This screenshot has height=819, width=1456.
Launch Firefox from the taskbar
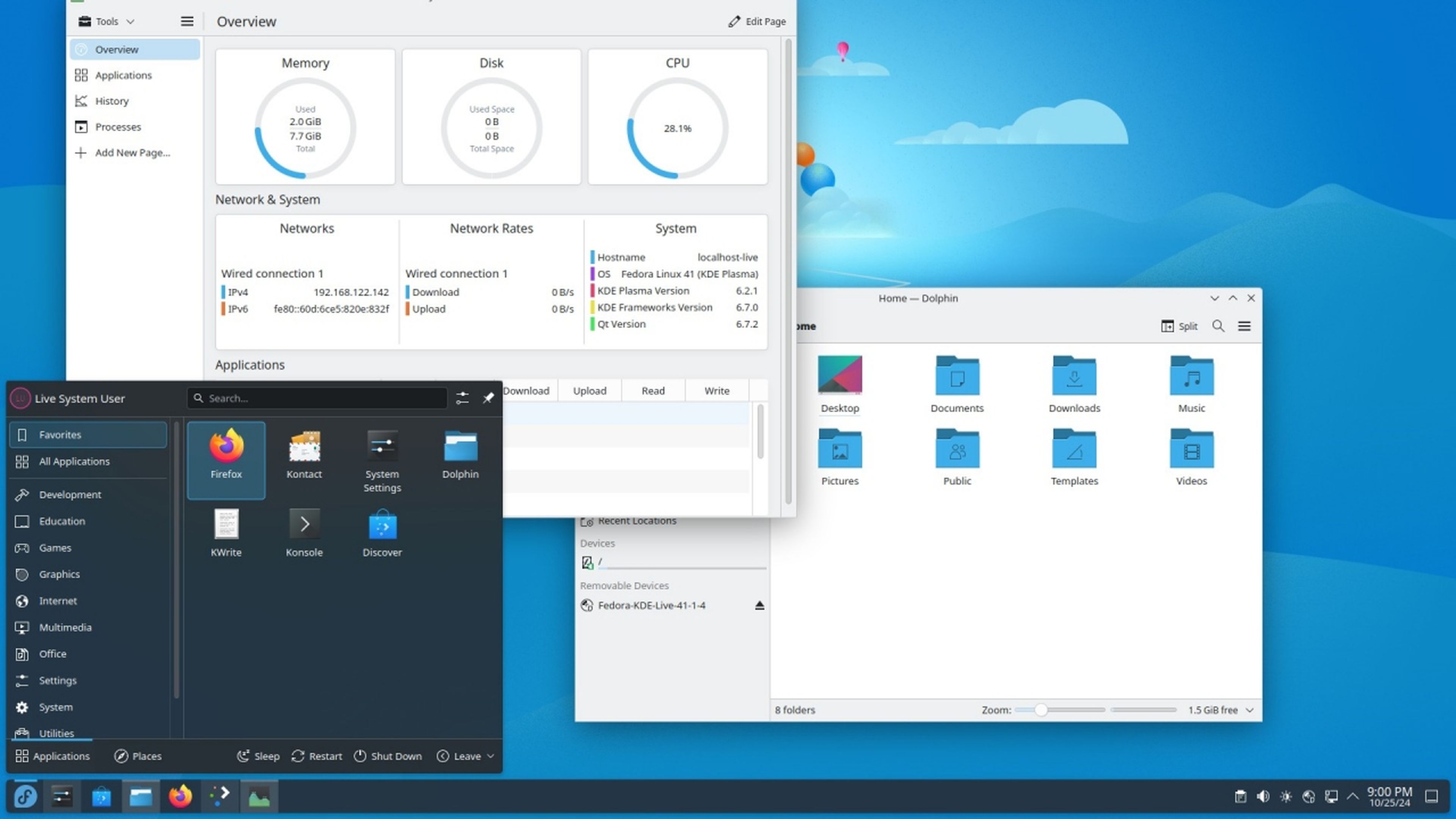180,796
